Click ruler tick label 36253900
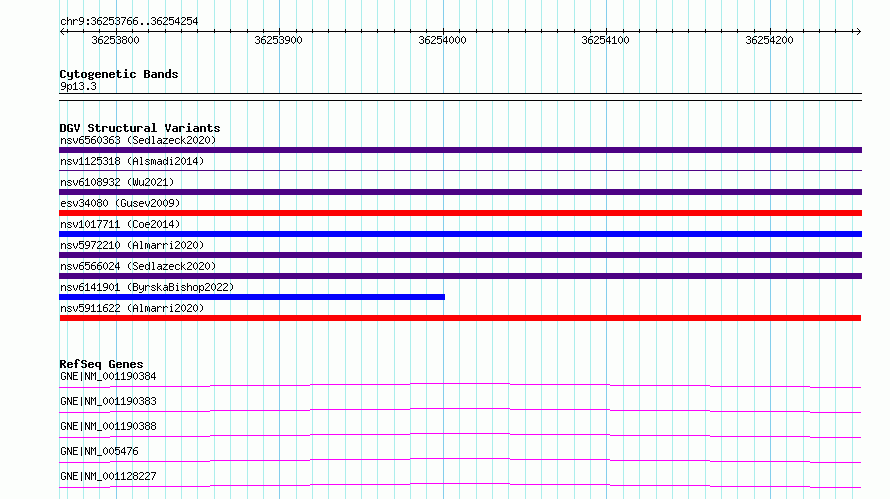Screen dimensions: 890x499 click(278, 40)
